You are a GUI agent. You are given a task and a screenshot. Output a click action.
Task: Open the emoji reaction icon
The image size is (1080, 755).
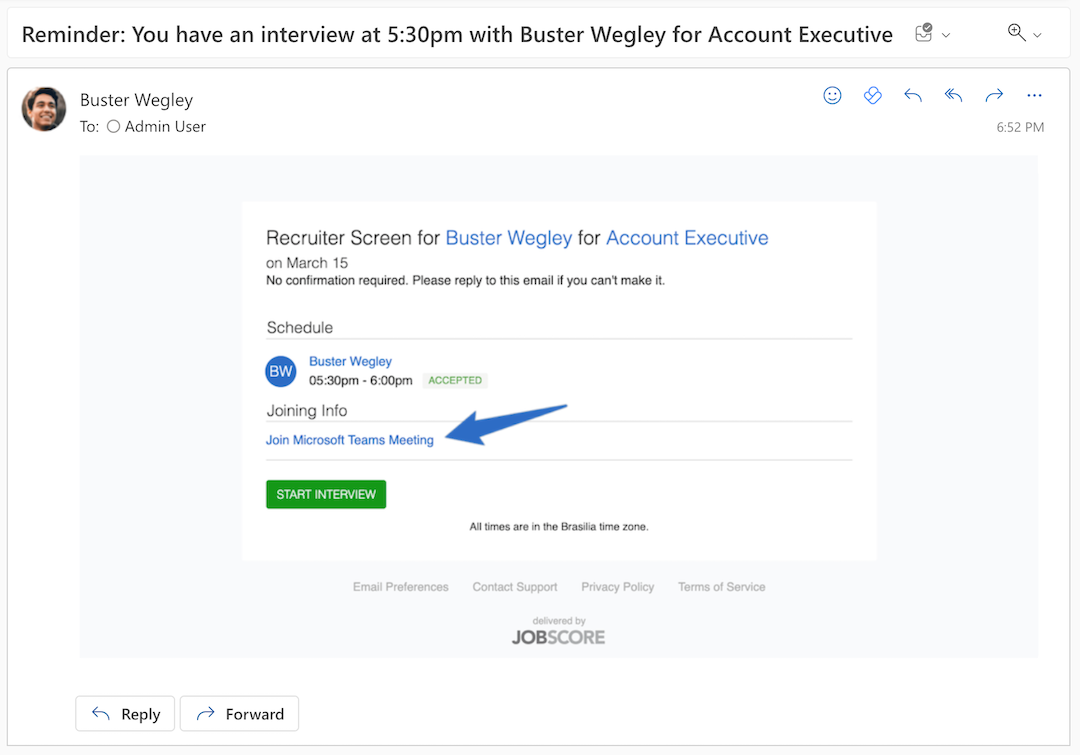(x=832, y=95)
